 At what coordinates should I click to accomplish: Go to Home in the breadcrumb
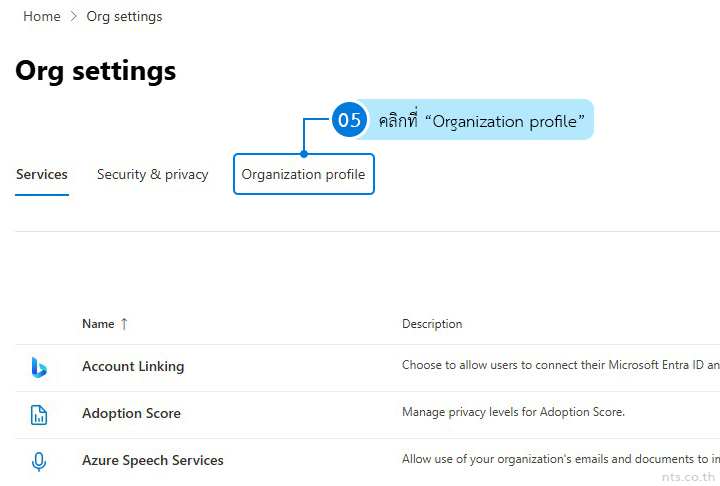[x=42, y=17]
